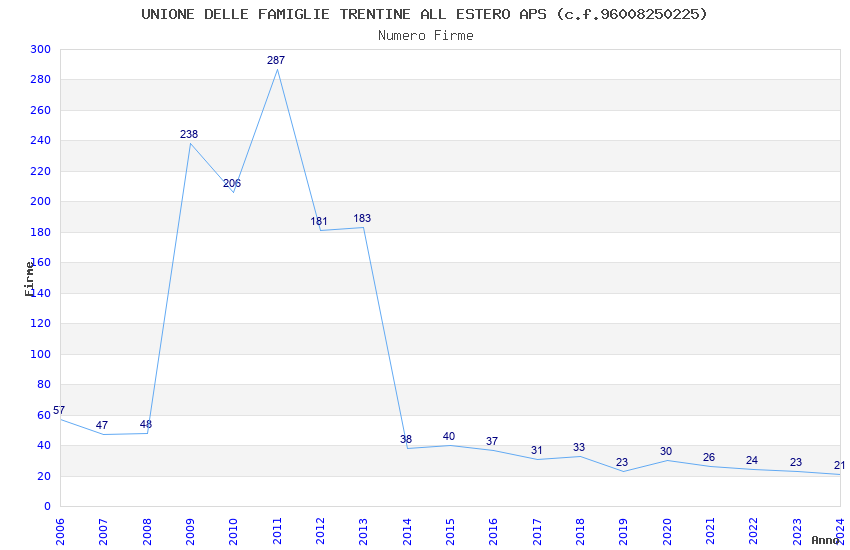
Task: Click the x-axis year label 2018
Action: (580, 532)
